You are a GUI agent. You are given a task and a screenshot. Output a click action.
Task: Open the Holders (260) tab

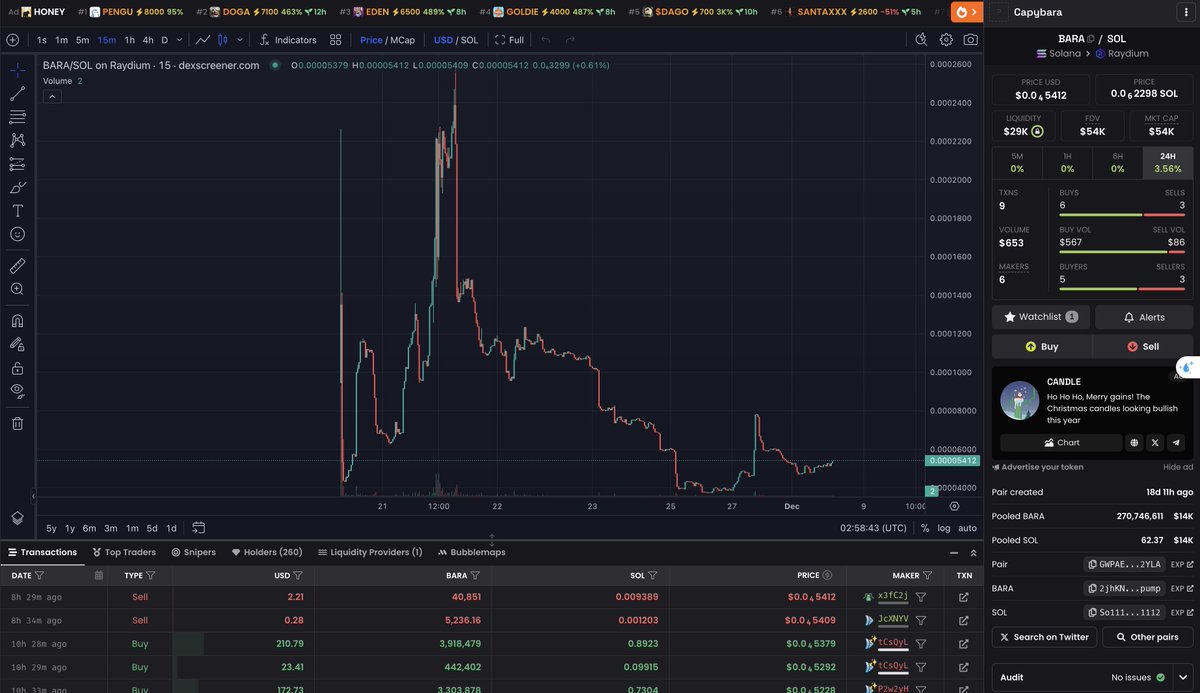267,552
